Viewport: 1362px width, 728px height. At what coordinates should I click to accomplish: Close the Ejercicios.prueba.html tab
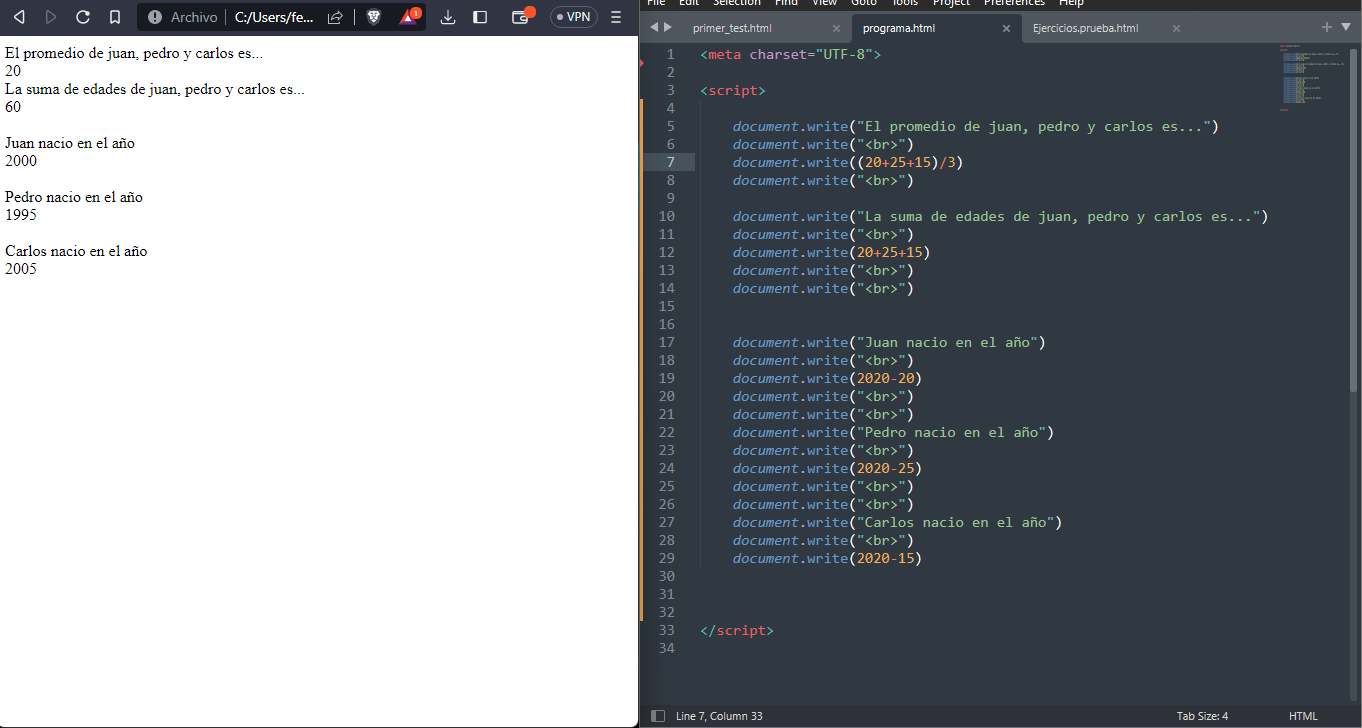(1176, 28)
